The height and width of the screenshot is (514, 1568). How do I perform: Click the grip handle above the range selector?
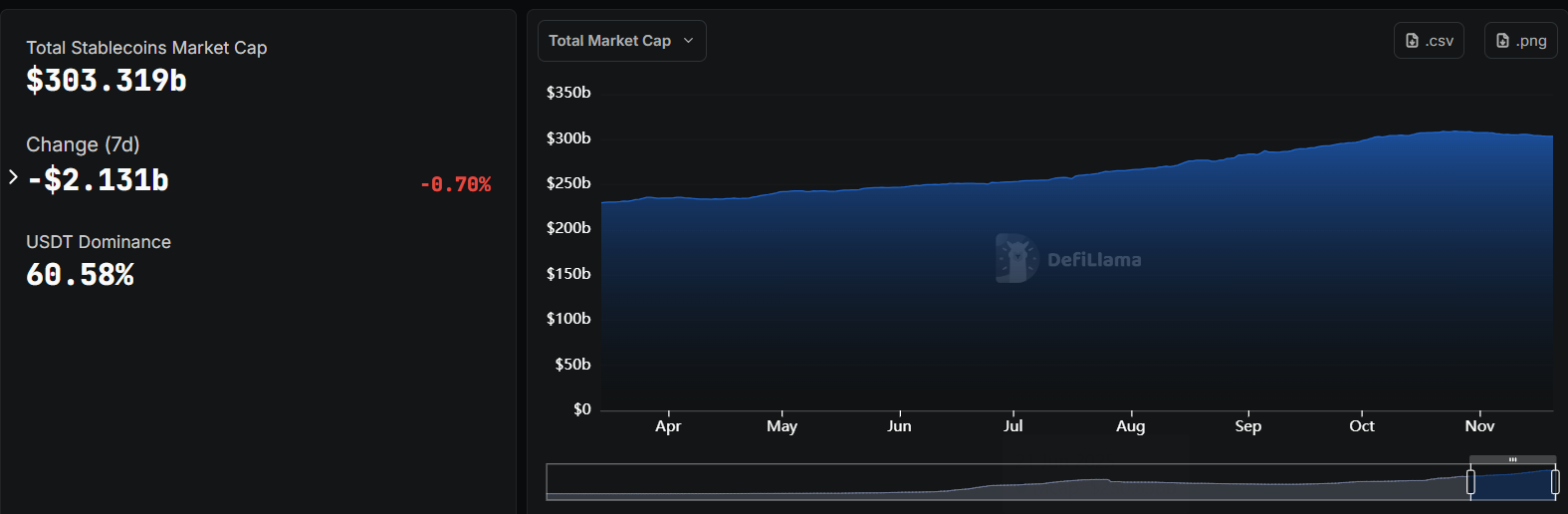point(1512,459)
